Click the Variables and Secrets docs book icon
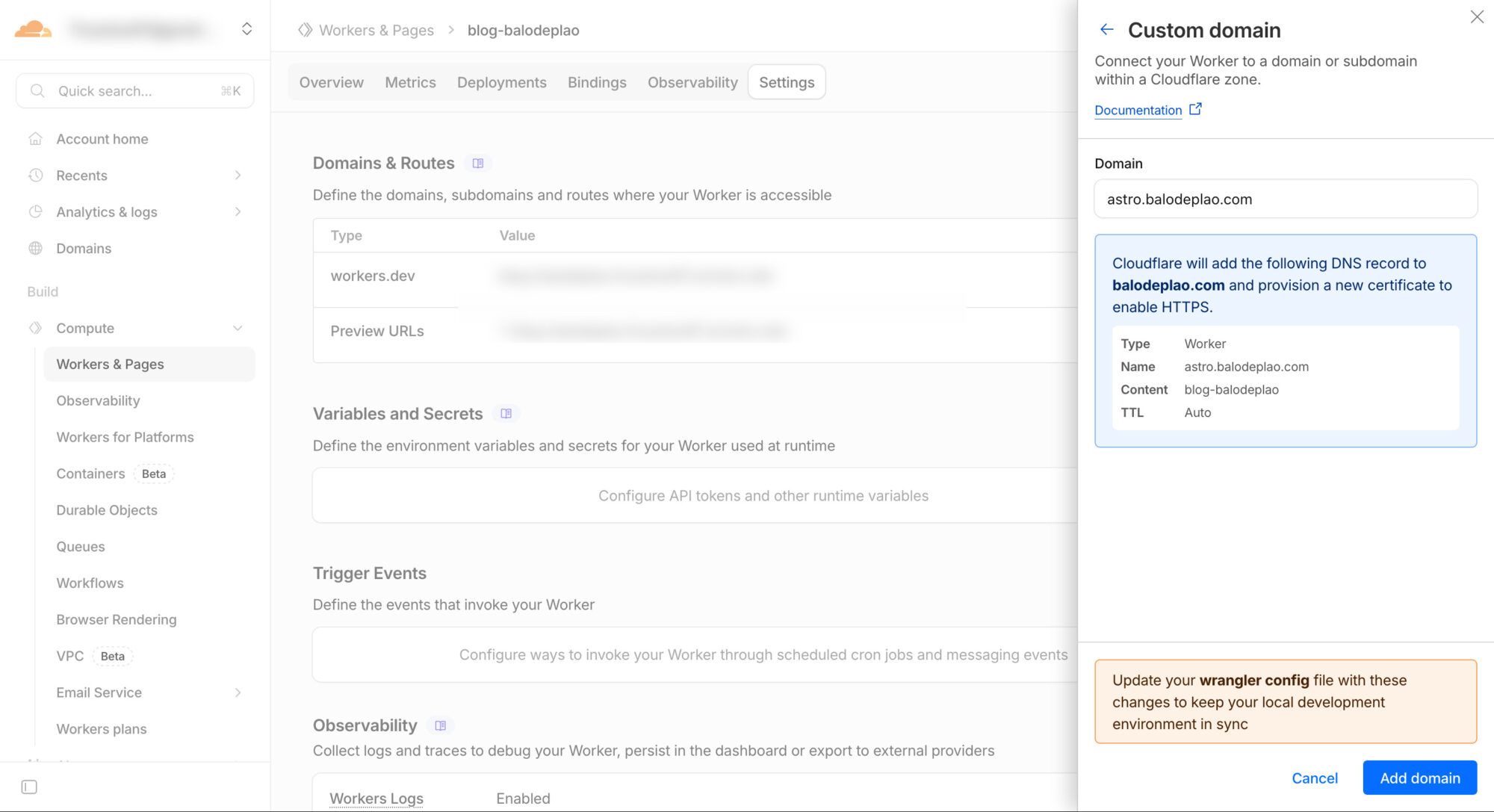 [x=506, y=414]
